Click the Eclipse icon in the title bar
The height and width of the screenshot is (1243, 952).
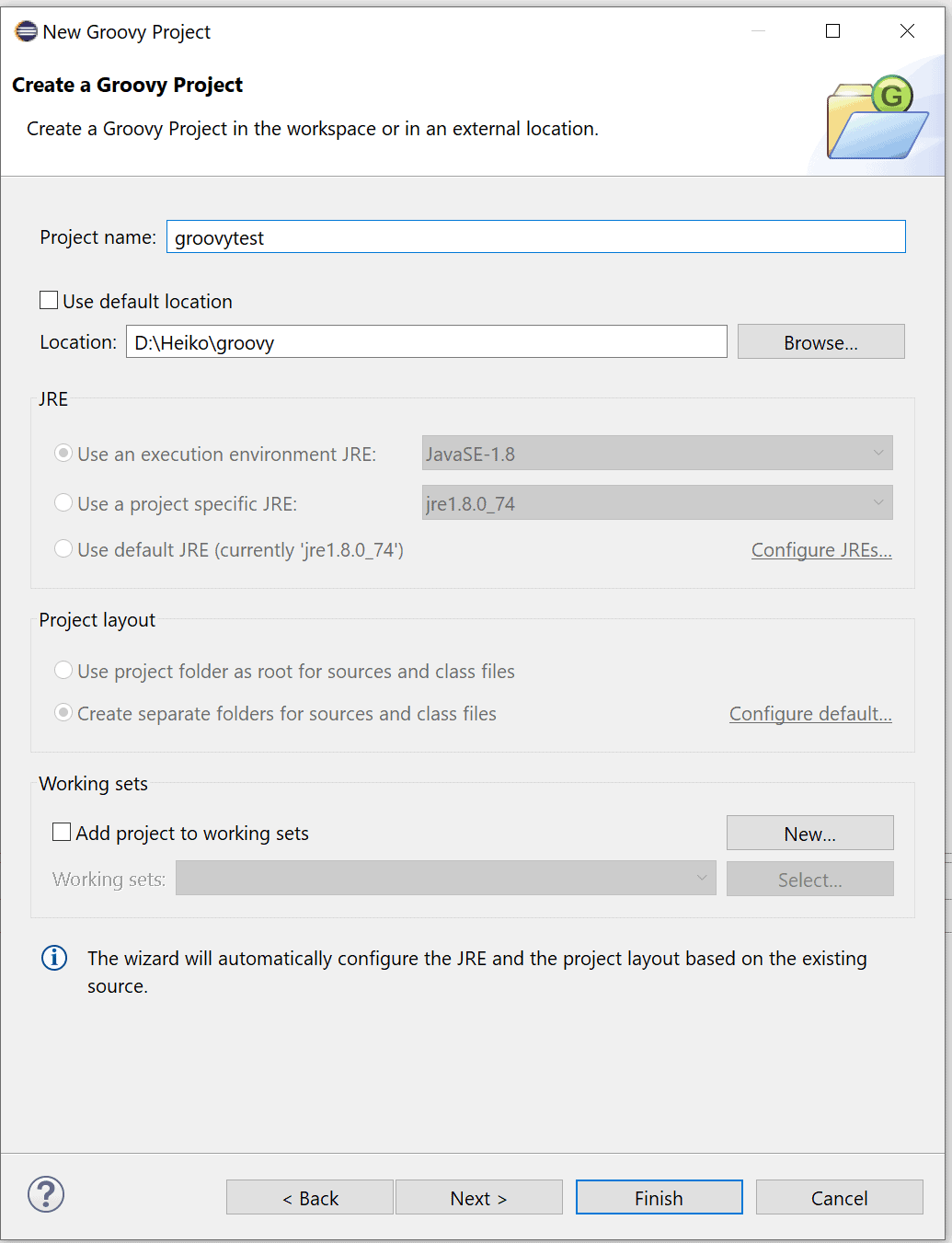click(25, 30)
